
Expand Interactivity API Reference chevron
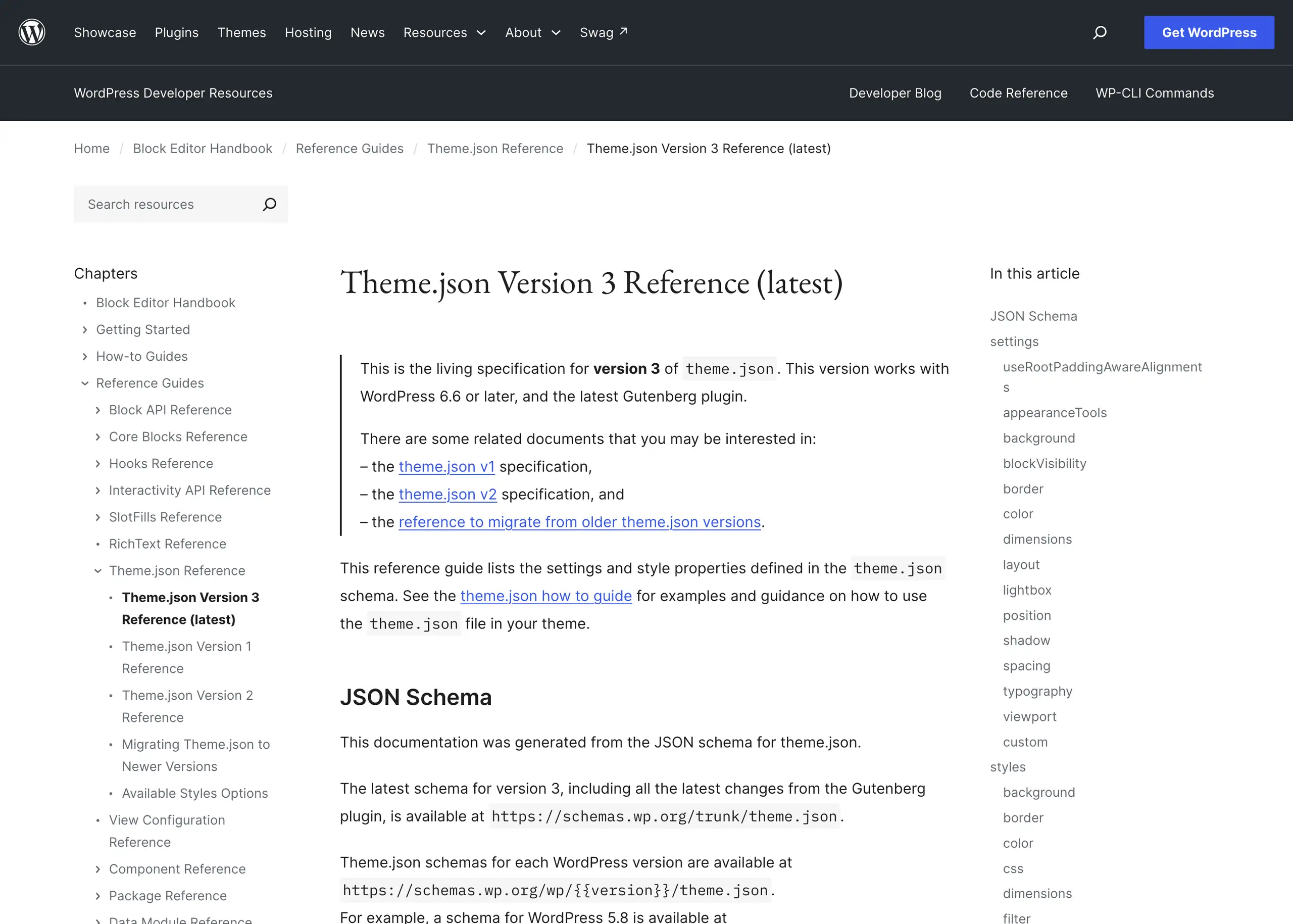pos(98,490)
